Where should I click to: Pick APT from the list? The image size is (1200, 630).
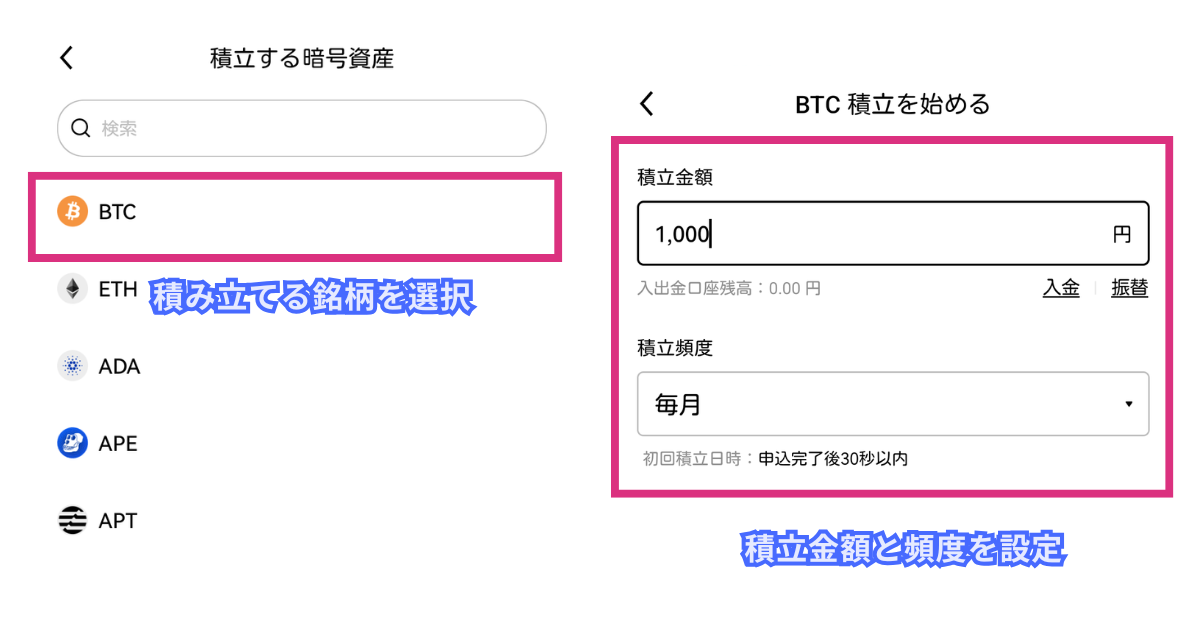(117, 520)
